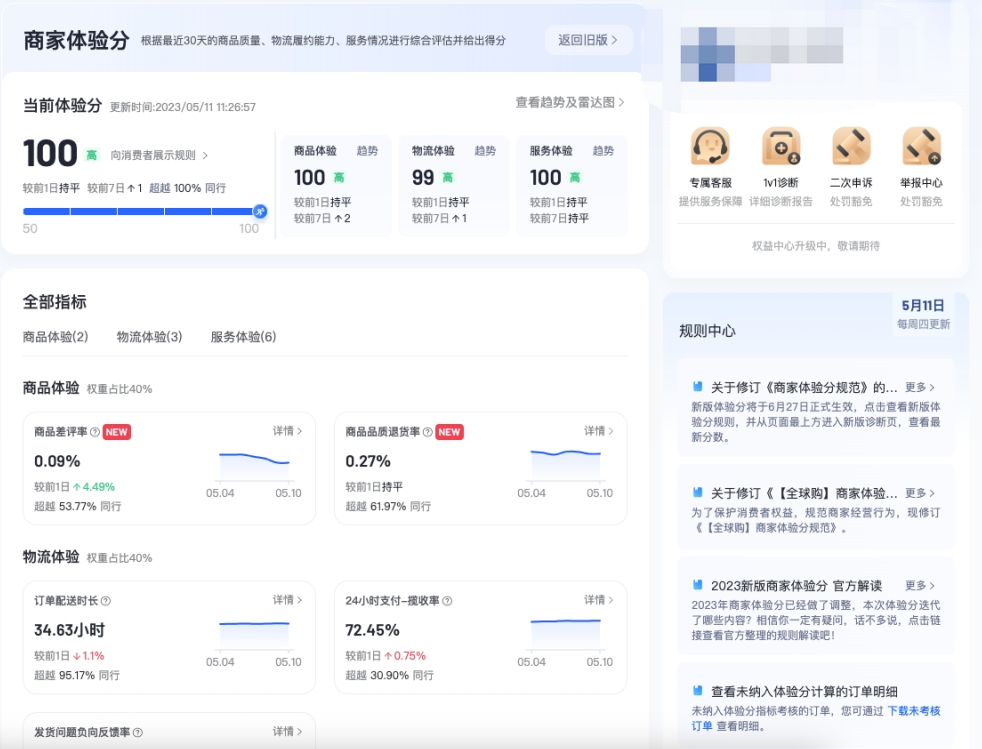
Task: Click help icon next to 24小时支付-揽收率
Action: 447,601
